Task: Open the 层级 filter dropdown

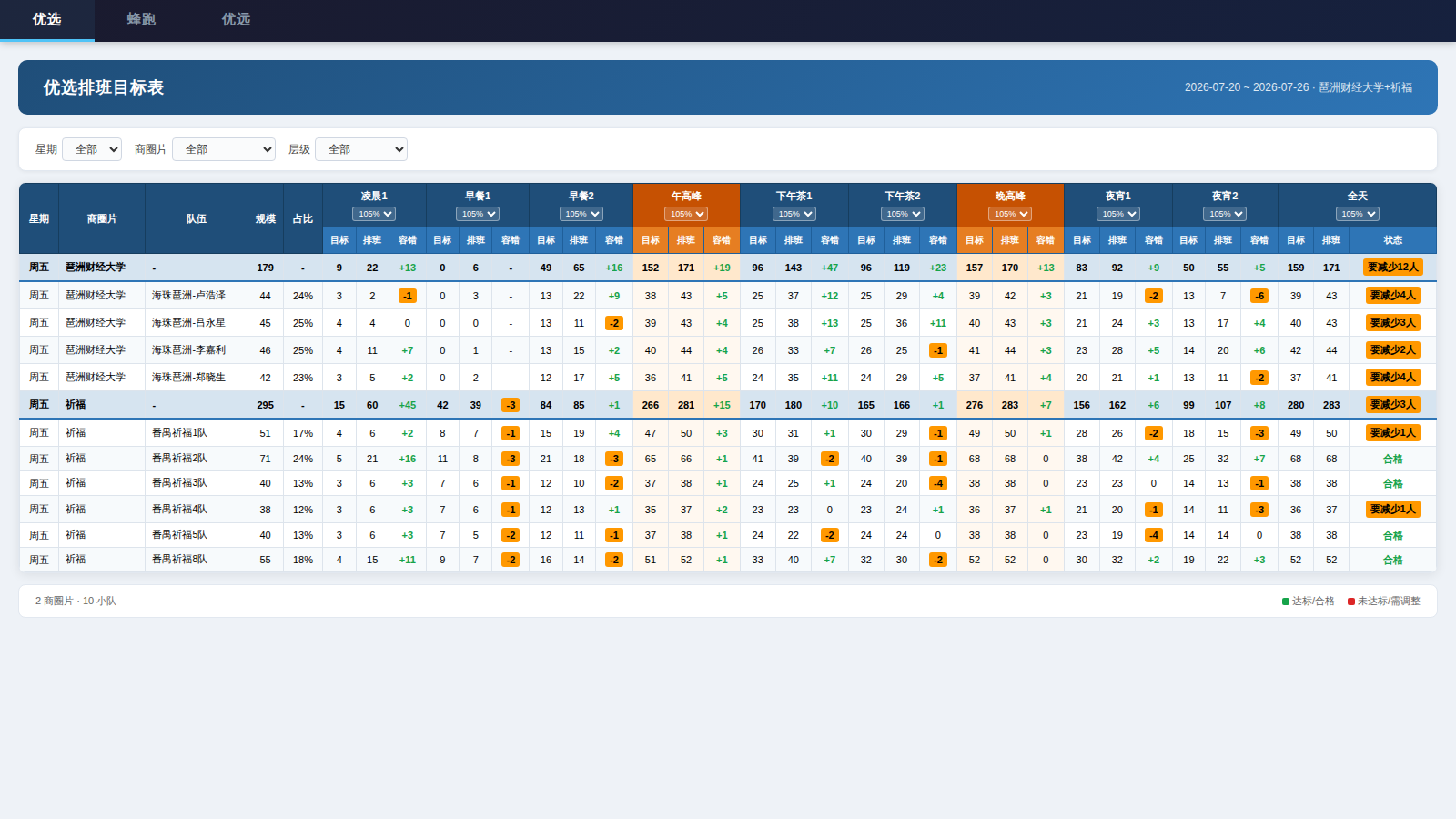Action: coord(361,149)
